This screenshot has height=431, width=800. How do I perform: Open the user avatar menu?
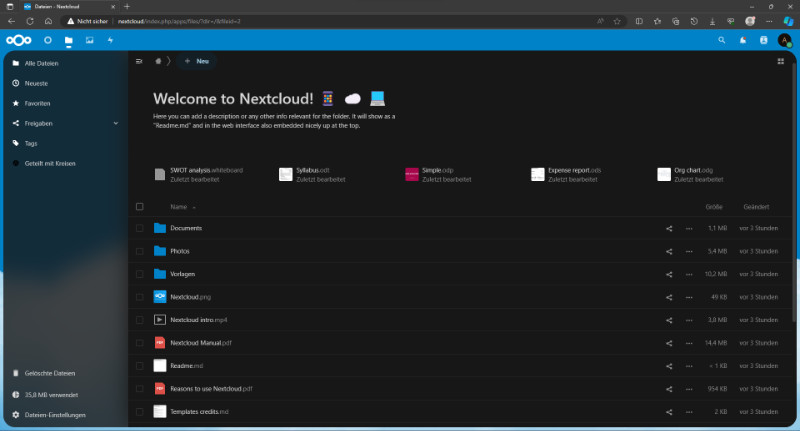[785, 40]
